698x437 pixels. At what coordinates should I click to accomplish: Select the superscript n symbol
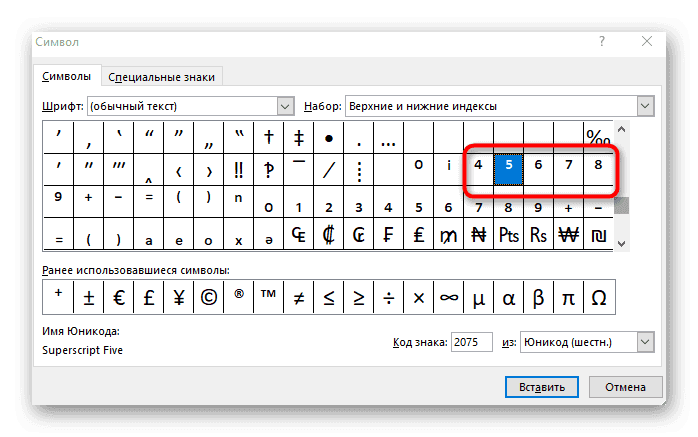click(x=239, y=202)
